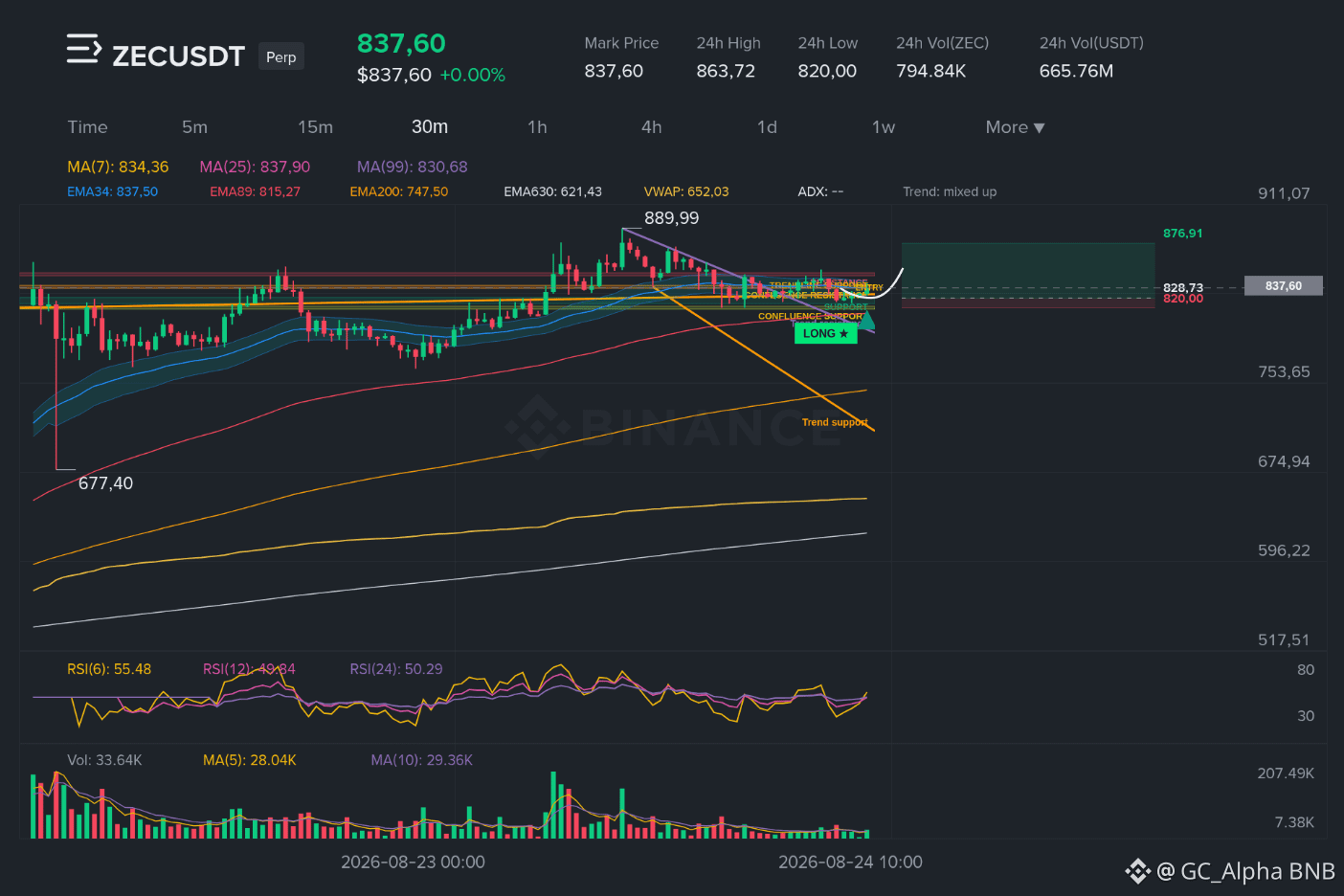
Task: Click the VWAP: 652,03 label
Action: click(x=686, y=191)
